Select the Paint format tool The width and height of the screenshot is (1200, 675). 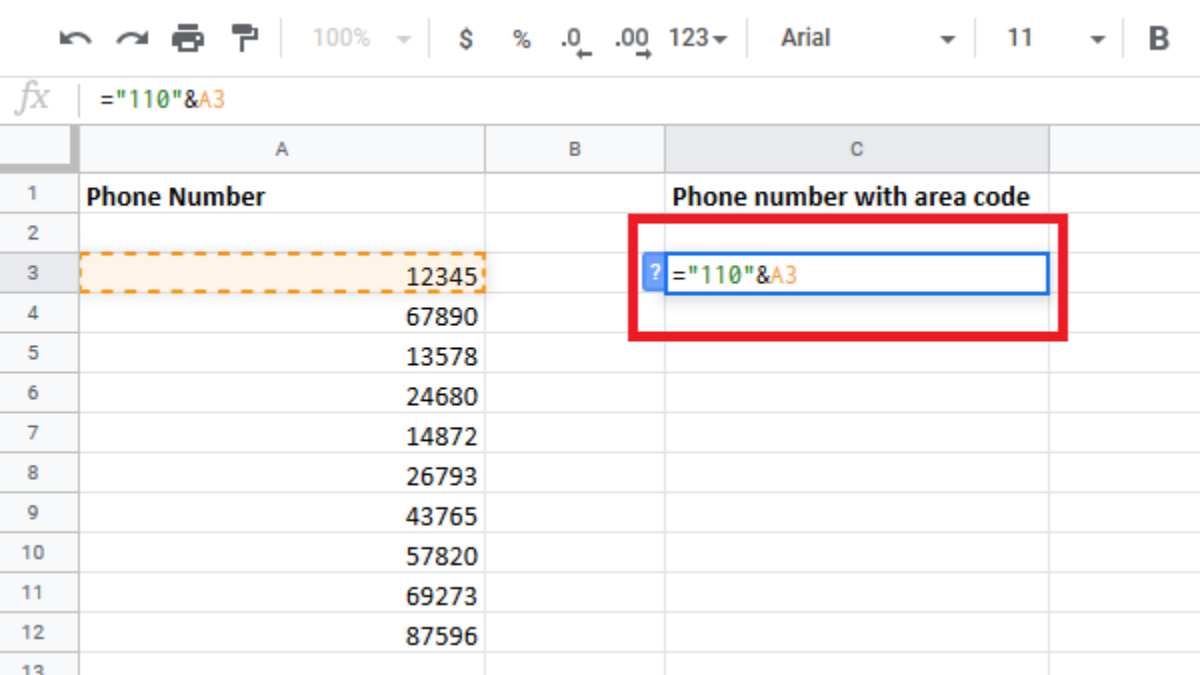[243, 39]
